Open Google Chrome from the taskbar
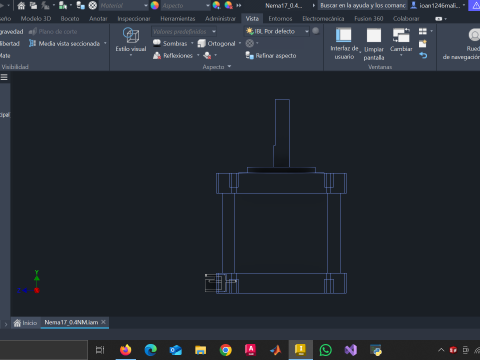 click(x=226, y=350)
